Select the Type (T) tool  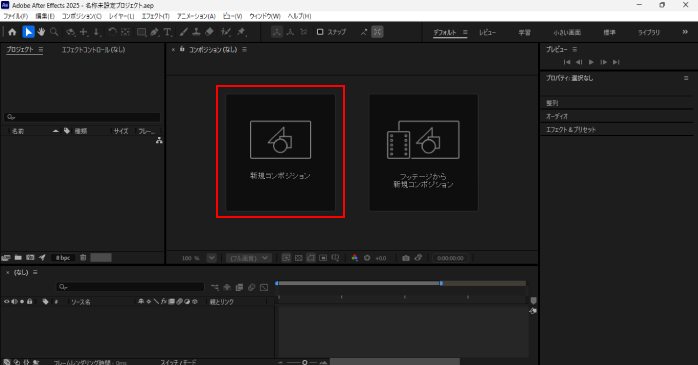pos(167,32)
